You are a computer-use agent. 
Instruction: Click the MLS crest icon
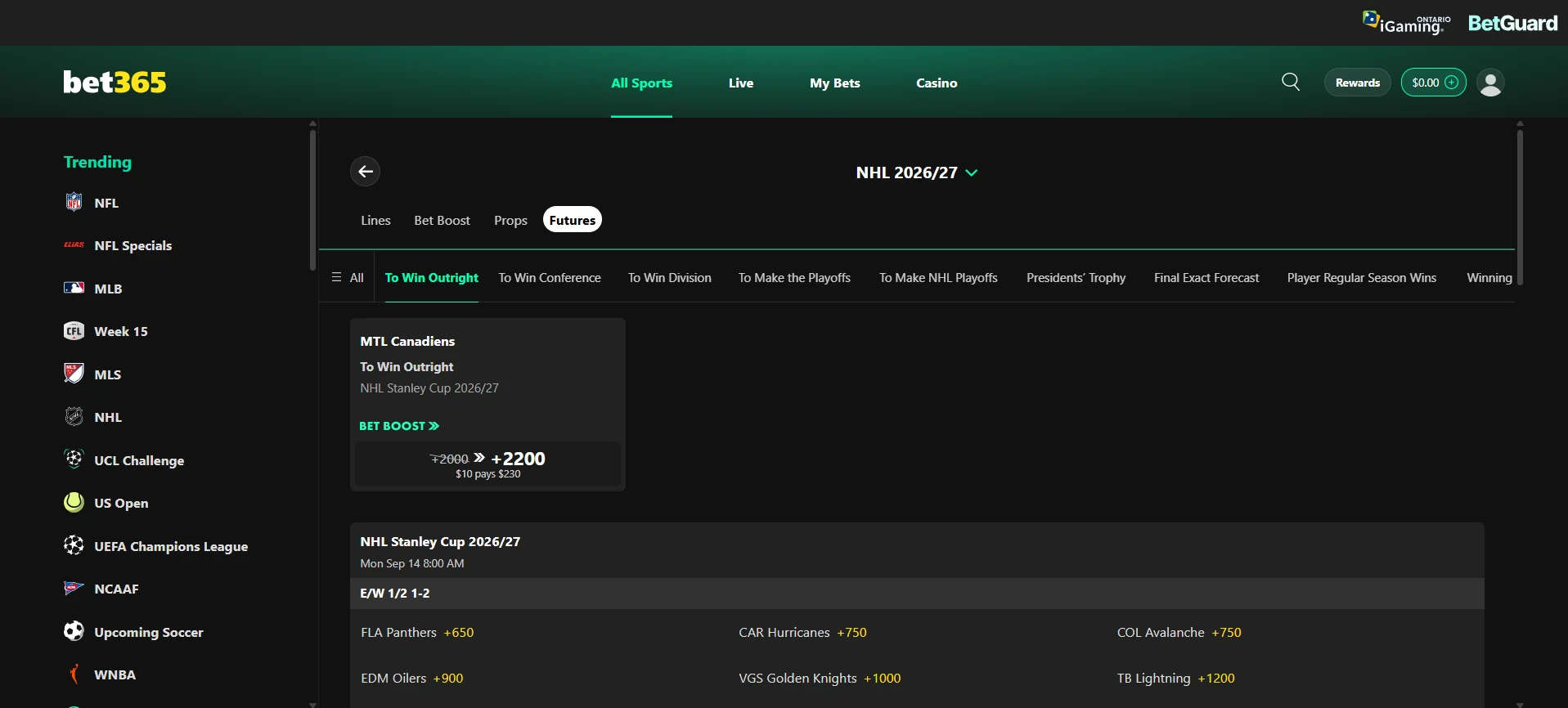point(74,374)
